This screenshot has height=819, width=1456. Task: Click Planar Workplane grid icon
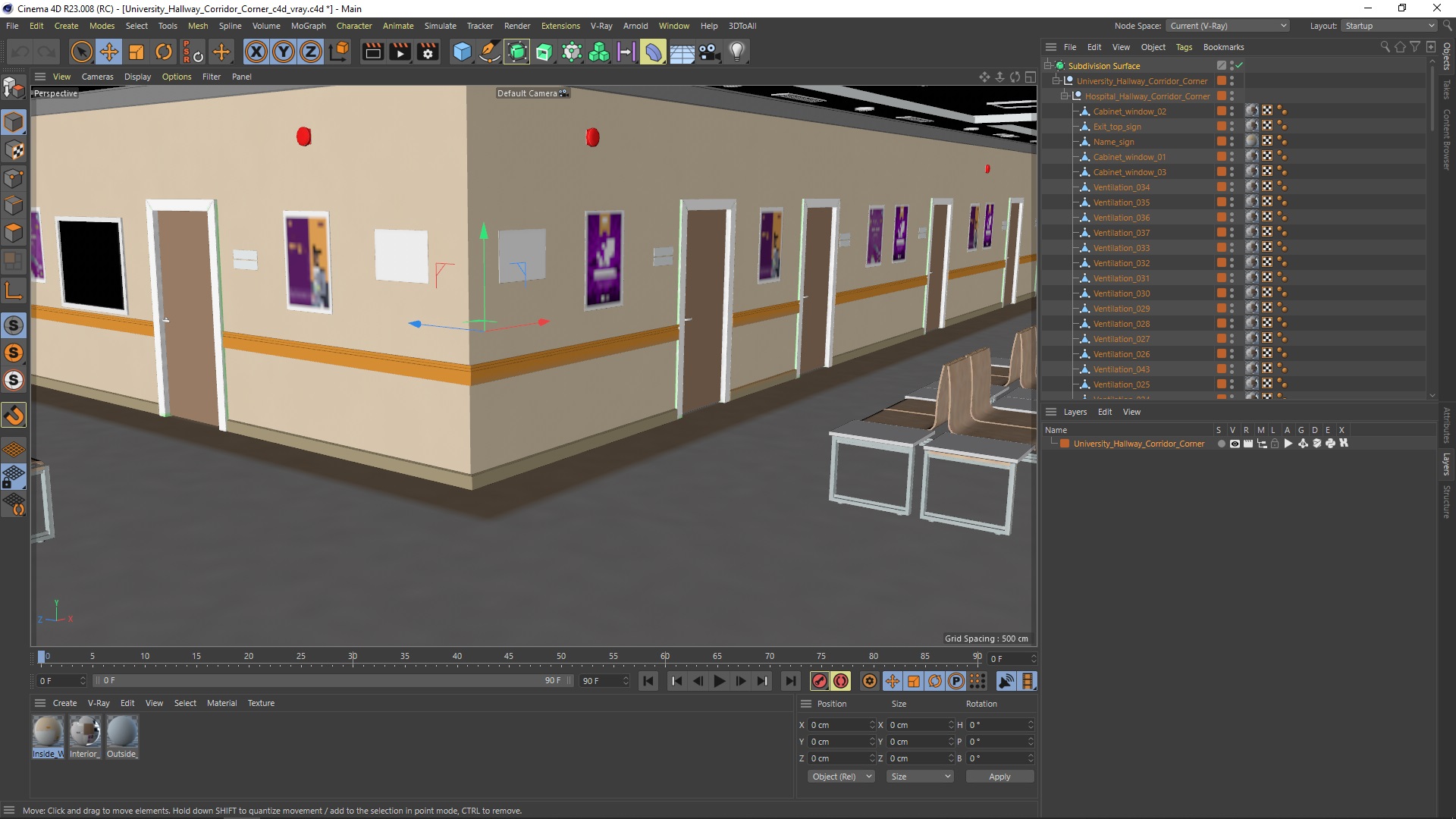pyautogui.click(x=14, y=449)
